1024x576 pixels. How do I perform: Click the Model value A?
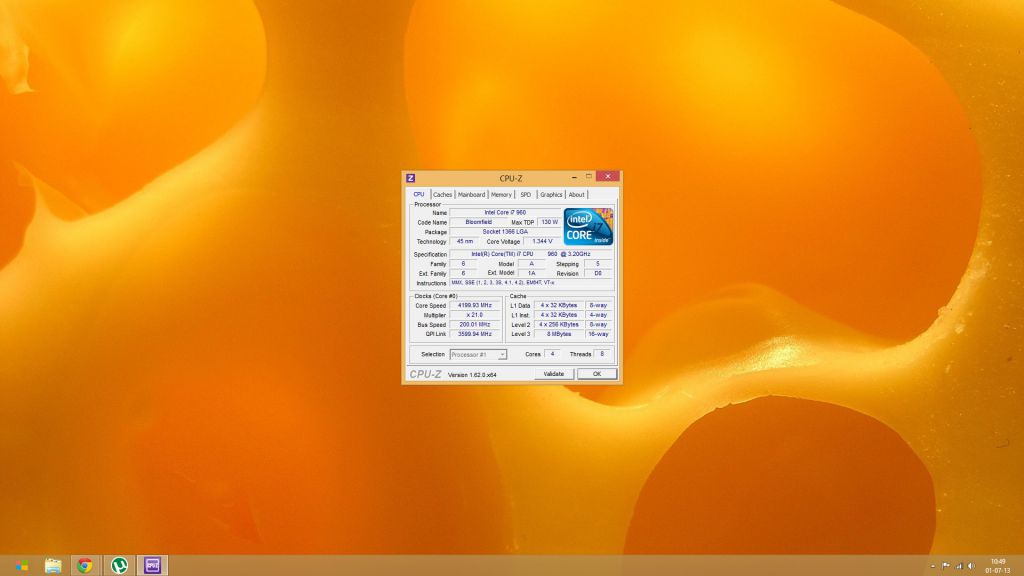[x=532, y=264]
